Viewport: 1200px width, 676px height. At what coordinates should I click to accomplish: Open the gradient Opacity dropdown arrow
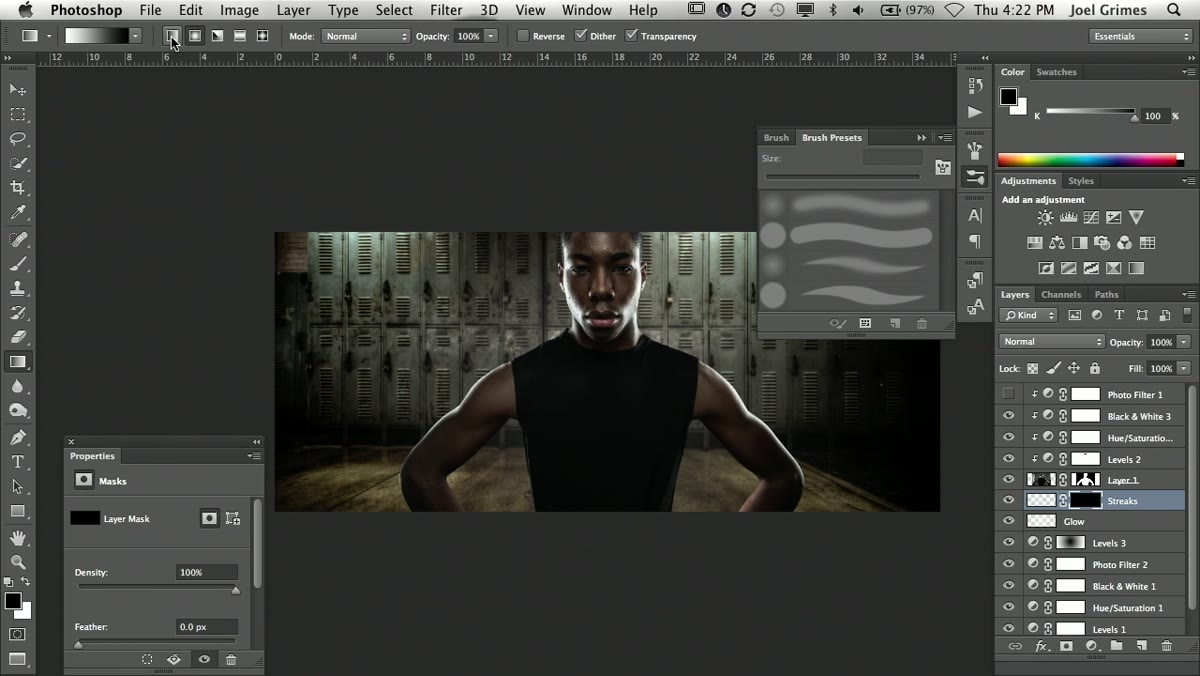(x=491, y=36)
